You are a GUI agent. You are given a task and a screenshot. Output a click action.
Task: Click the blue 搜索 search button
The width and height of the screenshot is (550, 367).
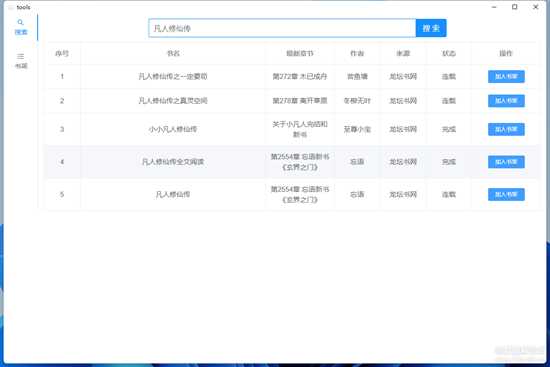coord(431,28)
